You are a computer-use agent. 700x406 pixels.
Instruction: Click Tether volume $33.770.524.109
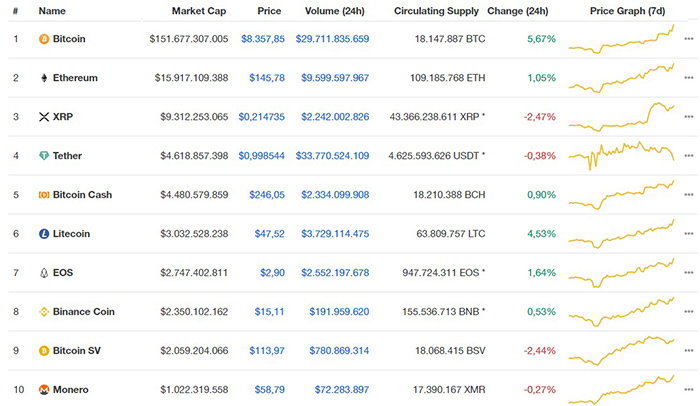[x=332, y=155]
